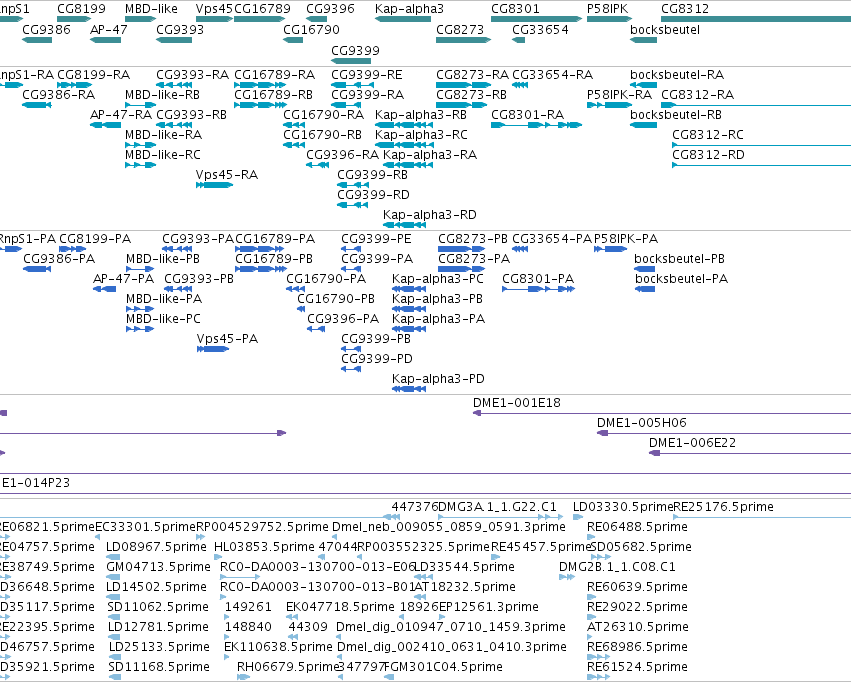This screenshot has height=682, width=851.
Task: Select the CG16790 gene label
Action: [x=312, y=29]
